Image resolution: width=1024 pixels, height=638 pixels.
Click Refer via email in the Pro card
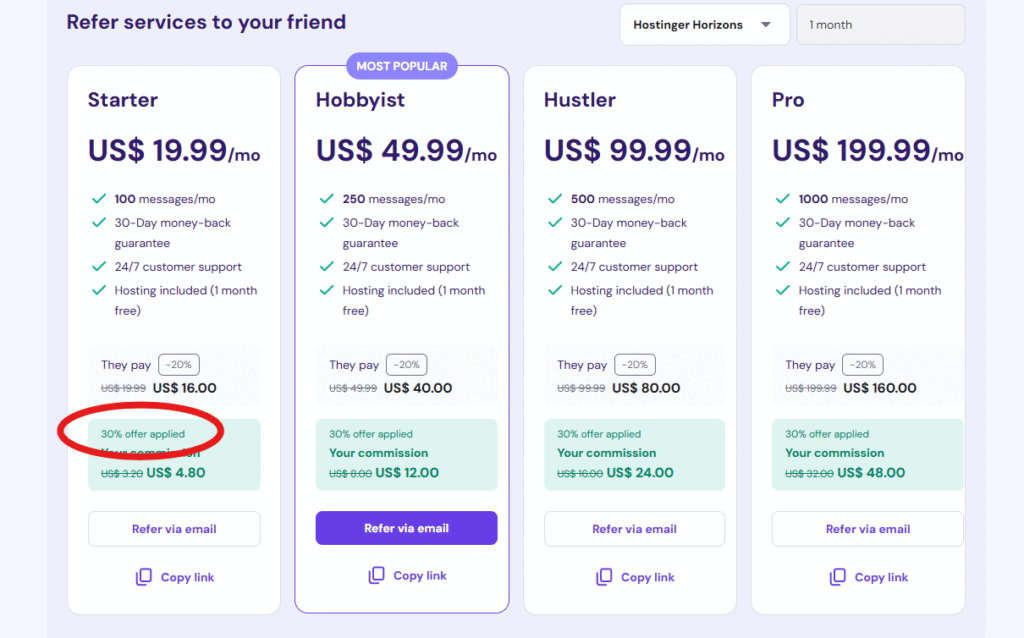pyautogui.click(x=867, y=529)
